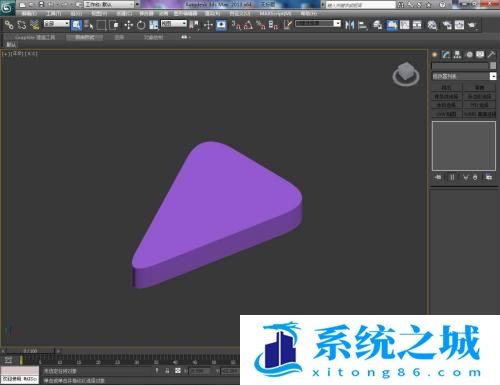Click Remove Modifier from the Stack icon

(x=475, y=177)
